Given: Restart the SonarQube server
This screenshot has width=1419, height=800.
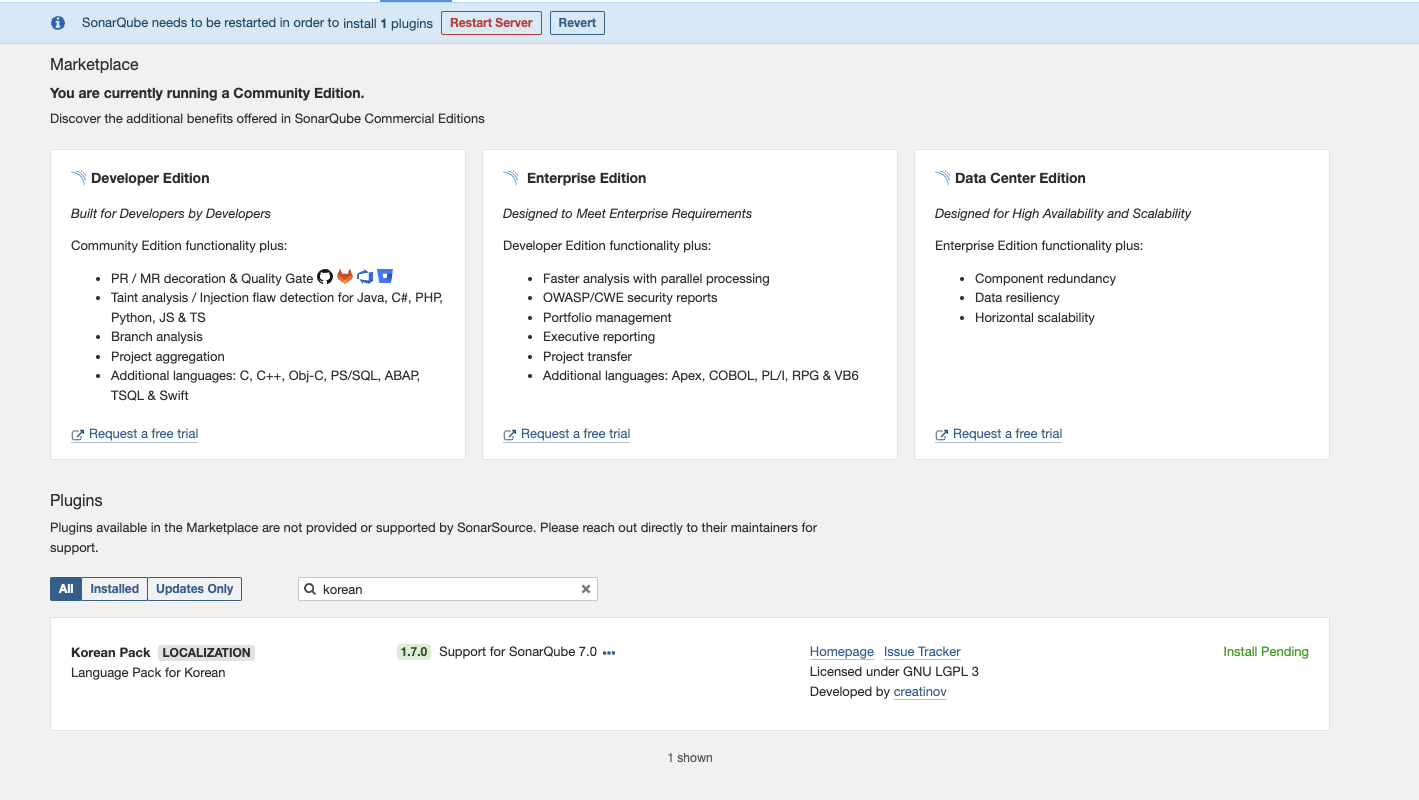Looking at the screenshot, I should click(x=491, y=23).
